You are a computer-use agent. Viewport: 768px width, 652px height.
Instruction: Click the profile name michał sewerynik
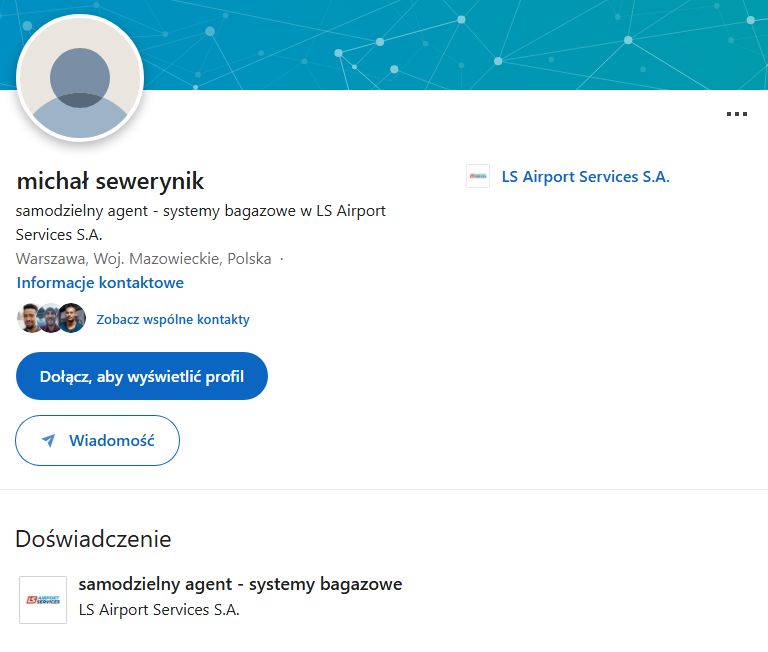[110, 181]
